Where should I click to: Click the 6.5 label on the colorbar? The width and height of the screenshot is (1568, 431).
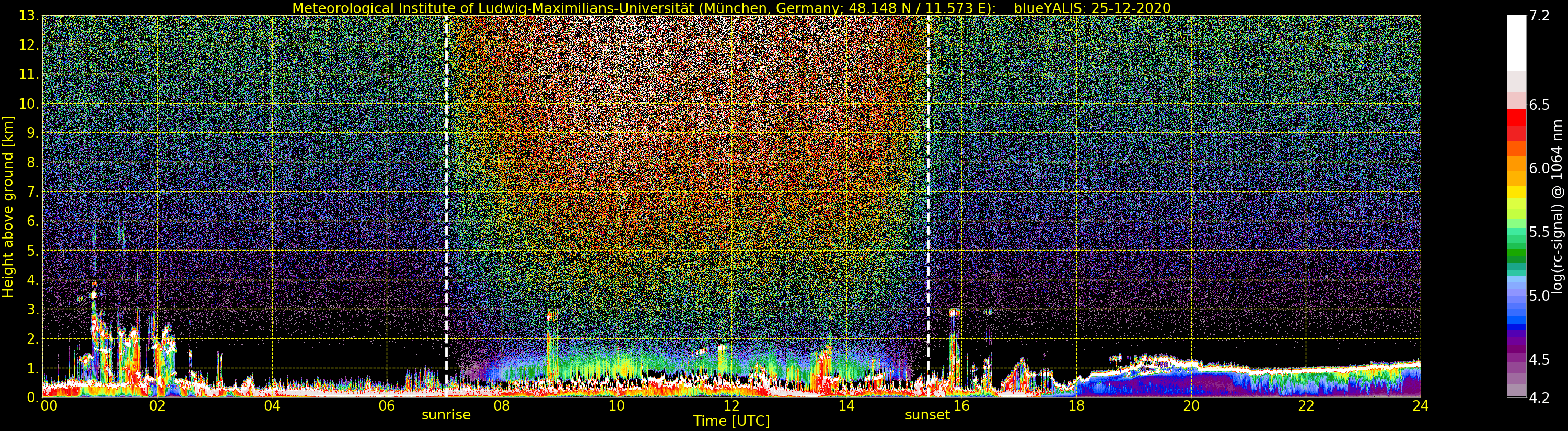(1539, 105)
